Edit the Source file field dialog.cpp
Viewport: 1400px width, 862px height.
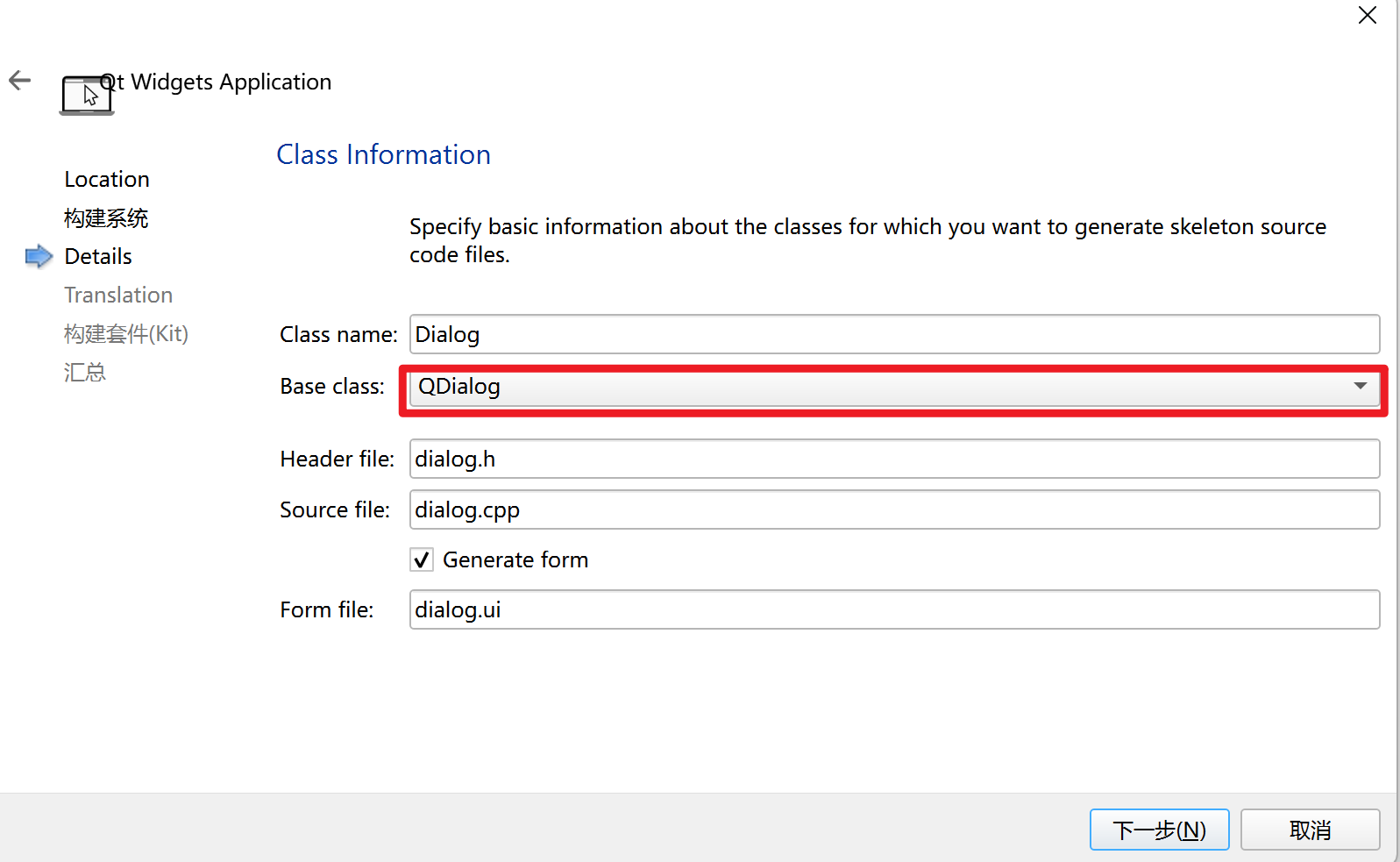(895, 509)
